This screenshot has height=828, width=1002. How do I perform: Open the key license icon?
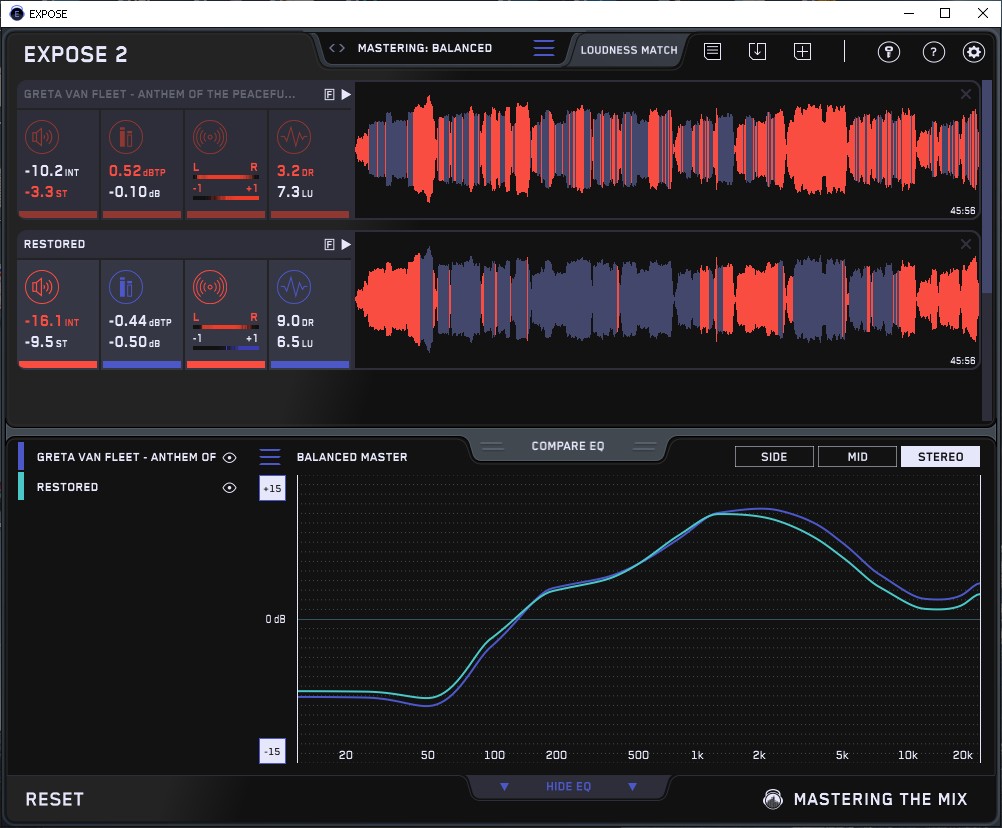[x=888, y=52]
